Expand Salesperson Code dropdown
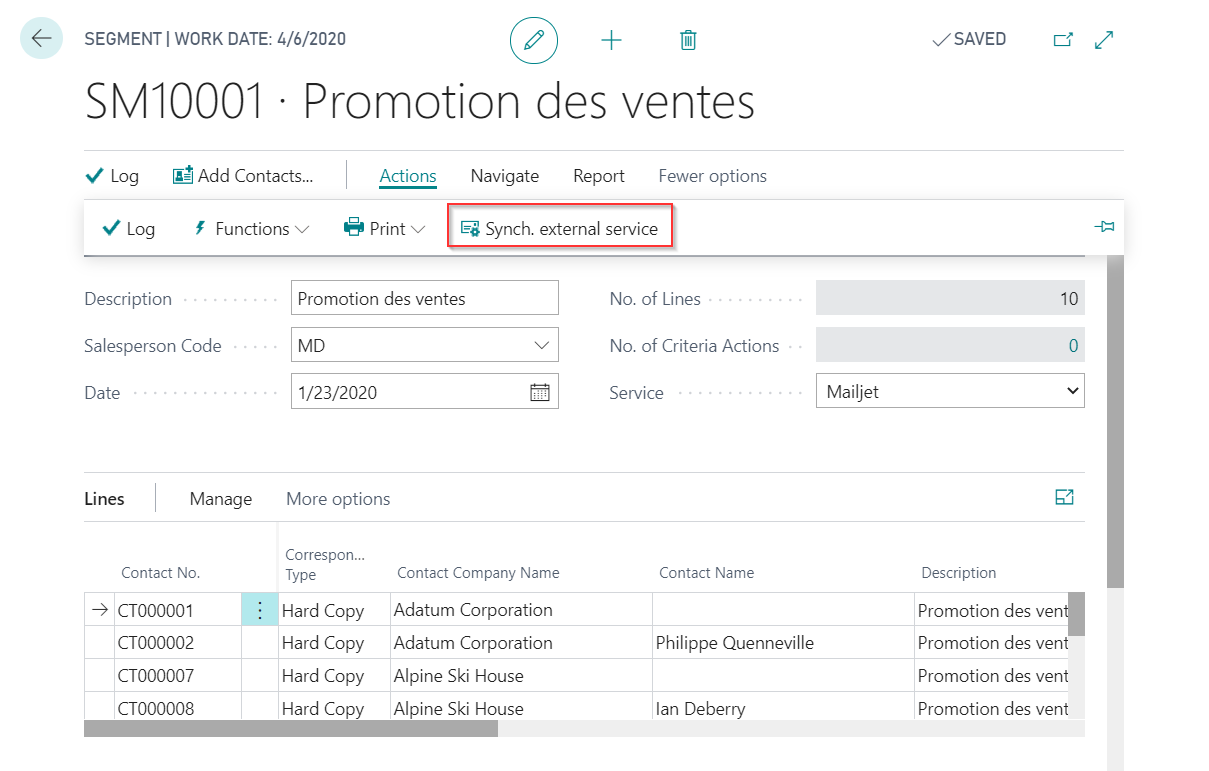The height and width of the screenshot is (771, 1209). pos(542,345)
